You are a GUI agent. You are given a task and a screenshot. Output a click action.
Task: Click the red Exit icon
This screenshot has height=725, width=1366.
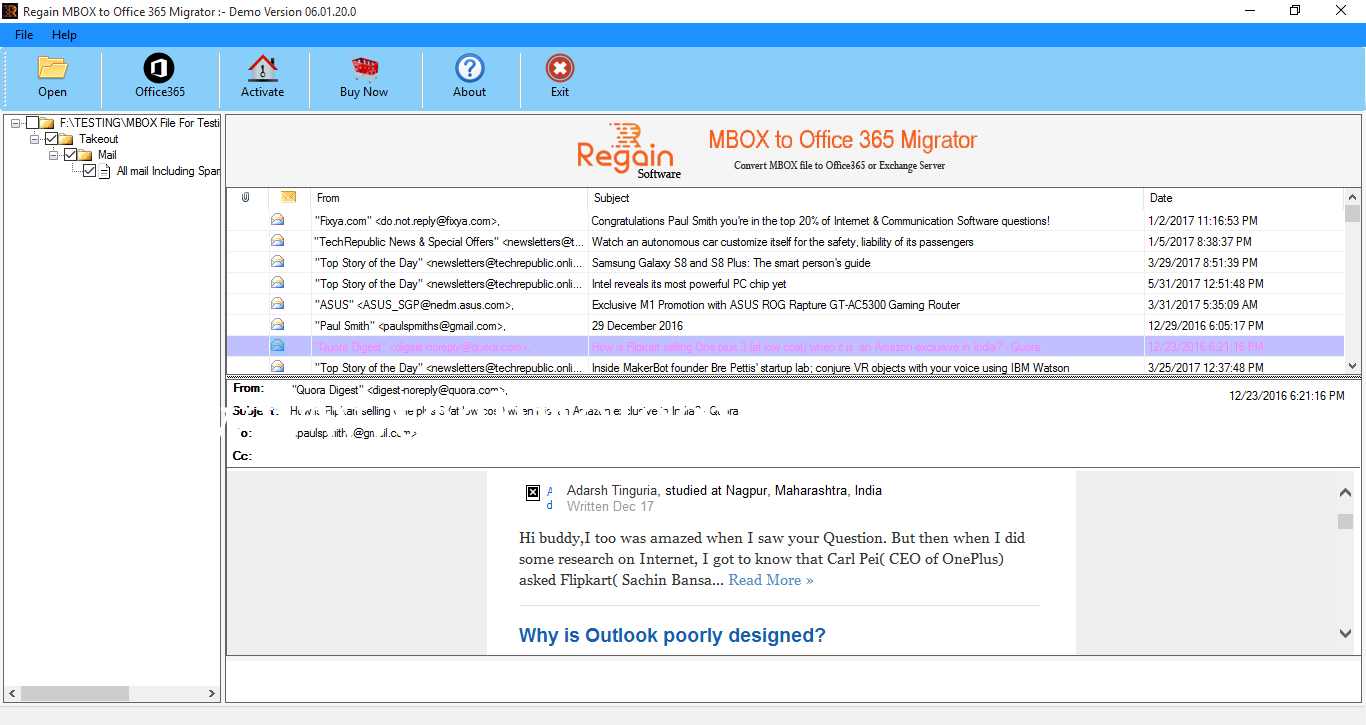560,68
